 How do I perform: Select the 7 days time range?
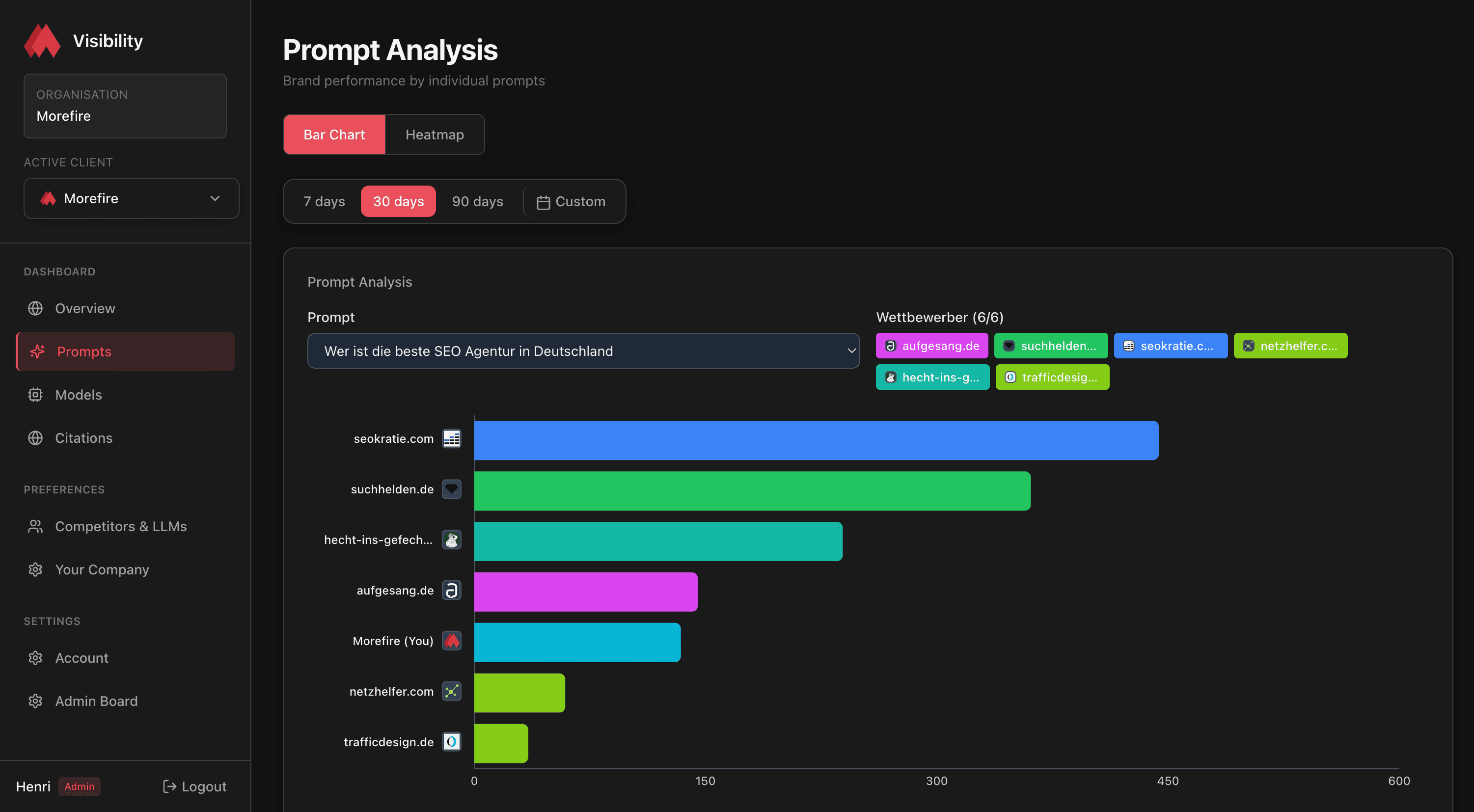click(x=324, y=201)
